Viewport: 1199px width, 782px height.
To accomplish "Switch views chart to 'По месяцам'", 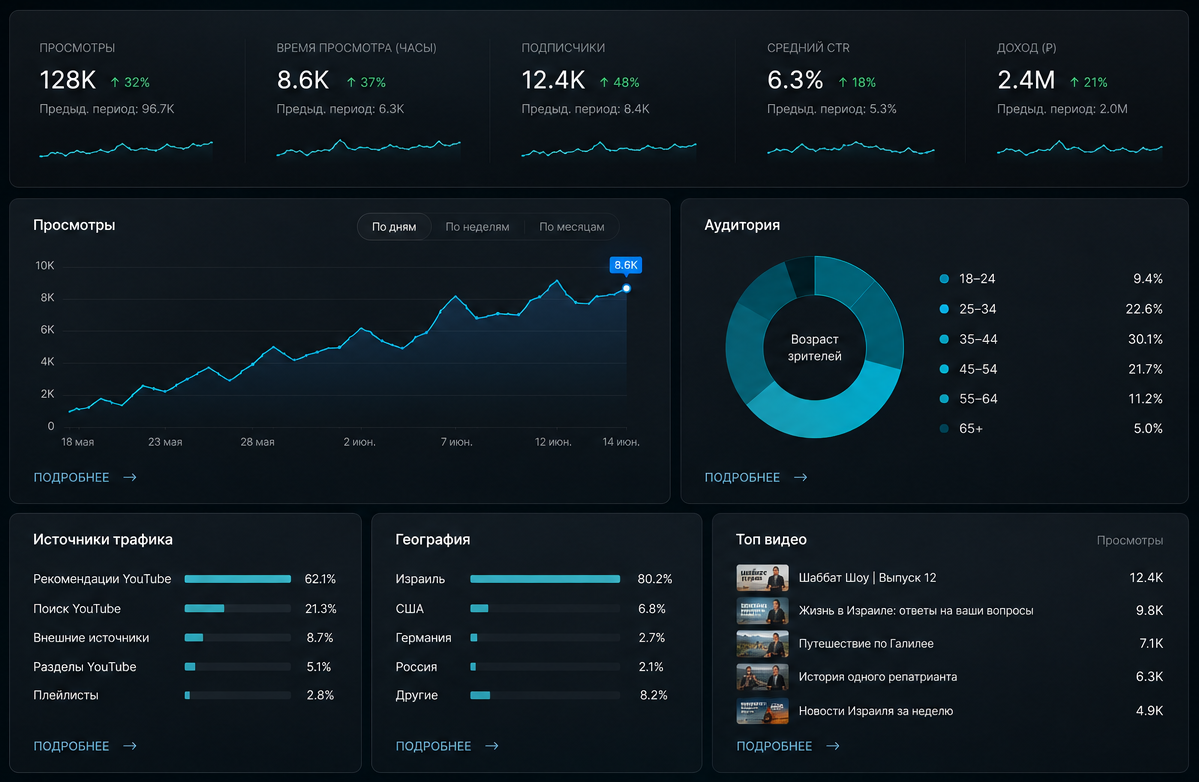I will [571, 227].
